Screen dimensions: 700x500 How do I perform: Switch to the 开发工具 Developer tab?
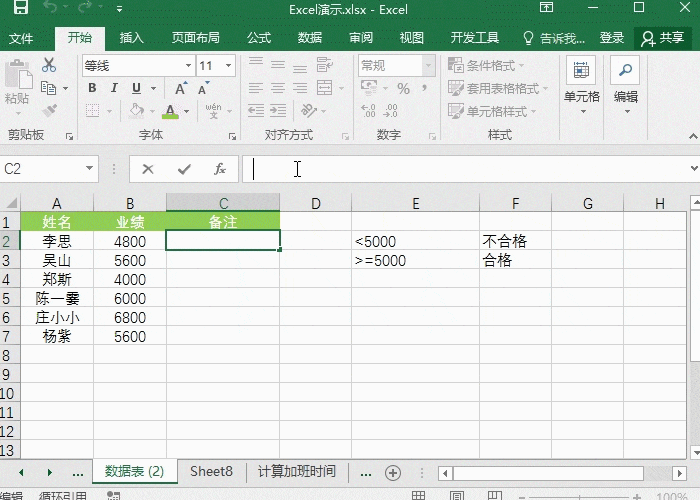pos(475,38)
